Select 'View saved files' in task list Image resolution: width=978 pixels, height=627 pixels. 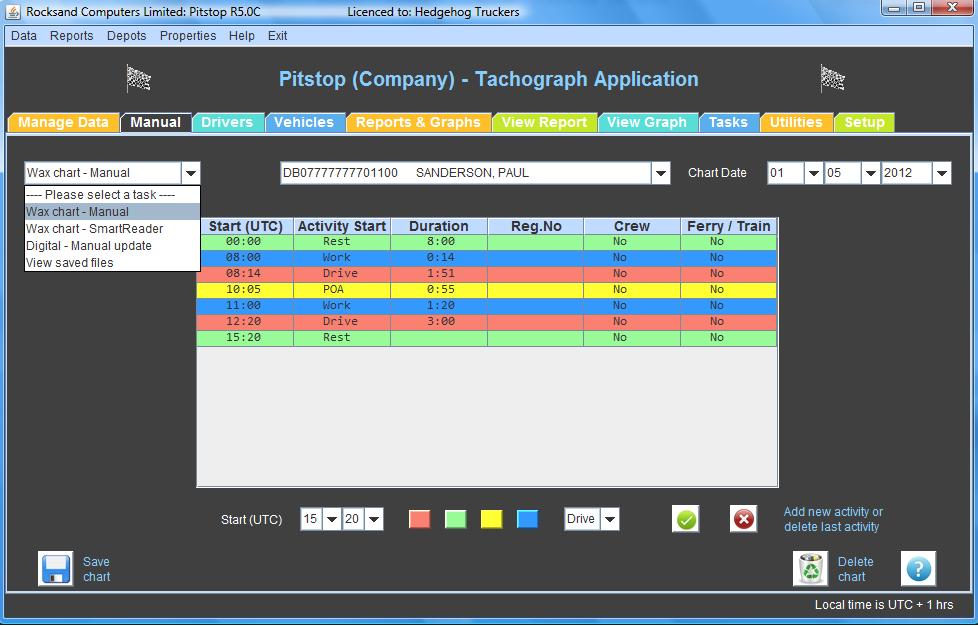tap(70, 263)
